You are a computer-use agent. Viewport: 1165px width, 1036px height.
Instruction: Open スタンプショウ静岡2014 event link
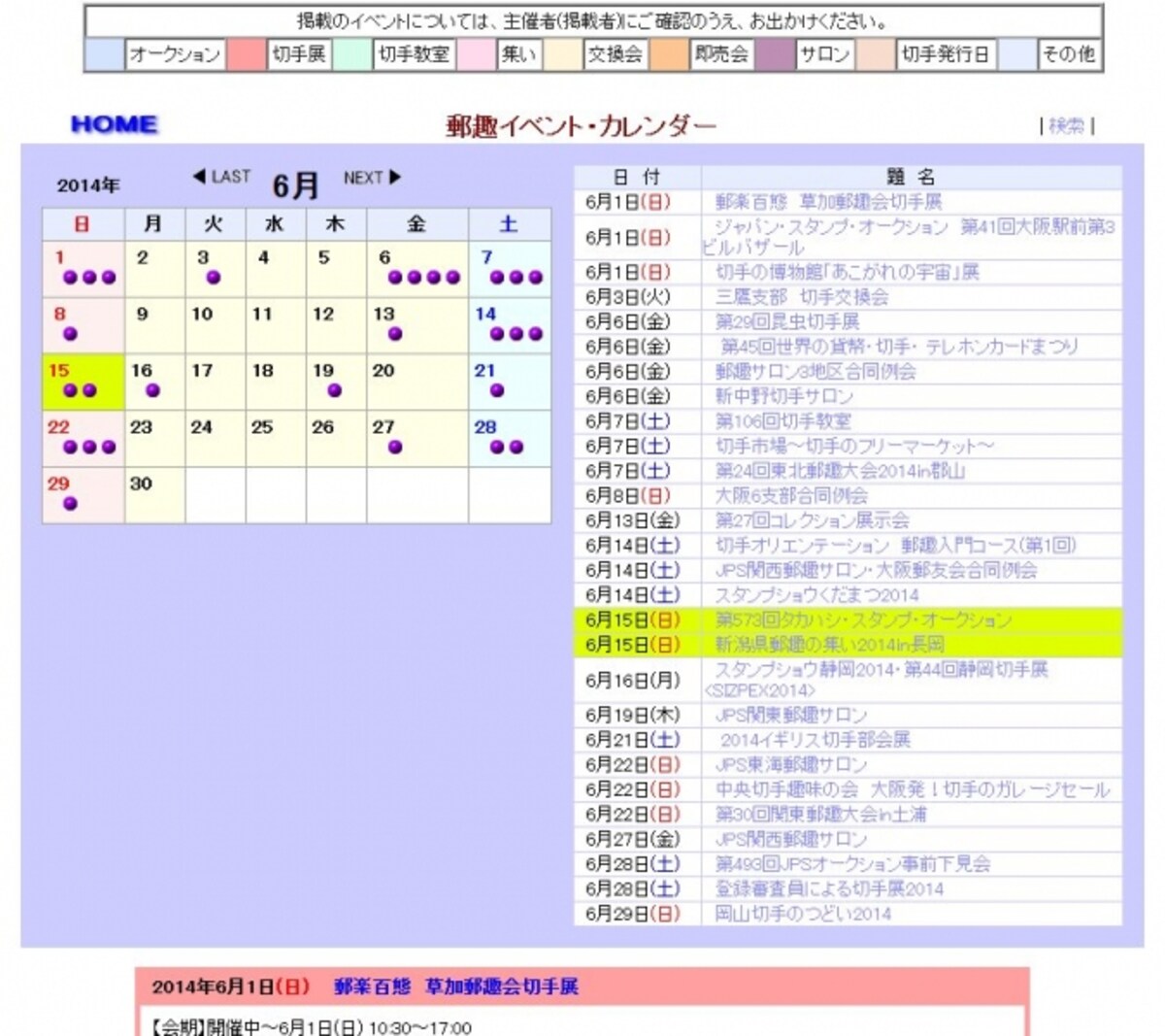(x=877, y=680)
